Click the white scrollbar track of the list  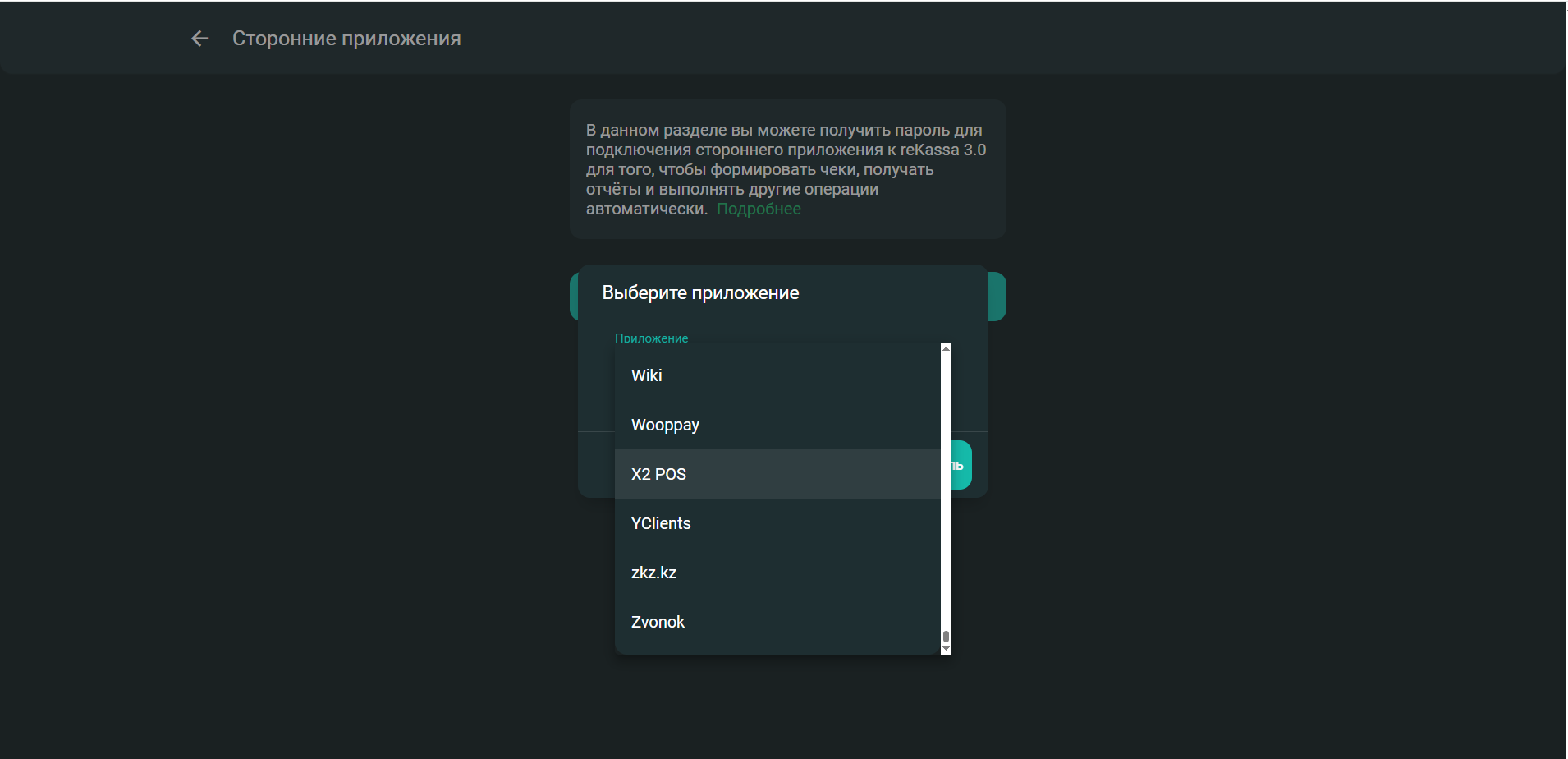click(x=946, y=493)
